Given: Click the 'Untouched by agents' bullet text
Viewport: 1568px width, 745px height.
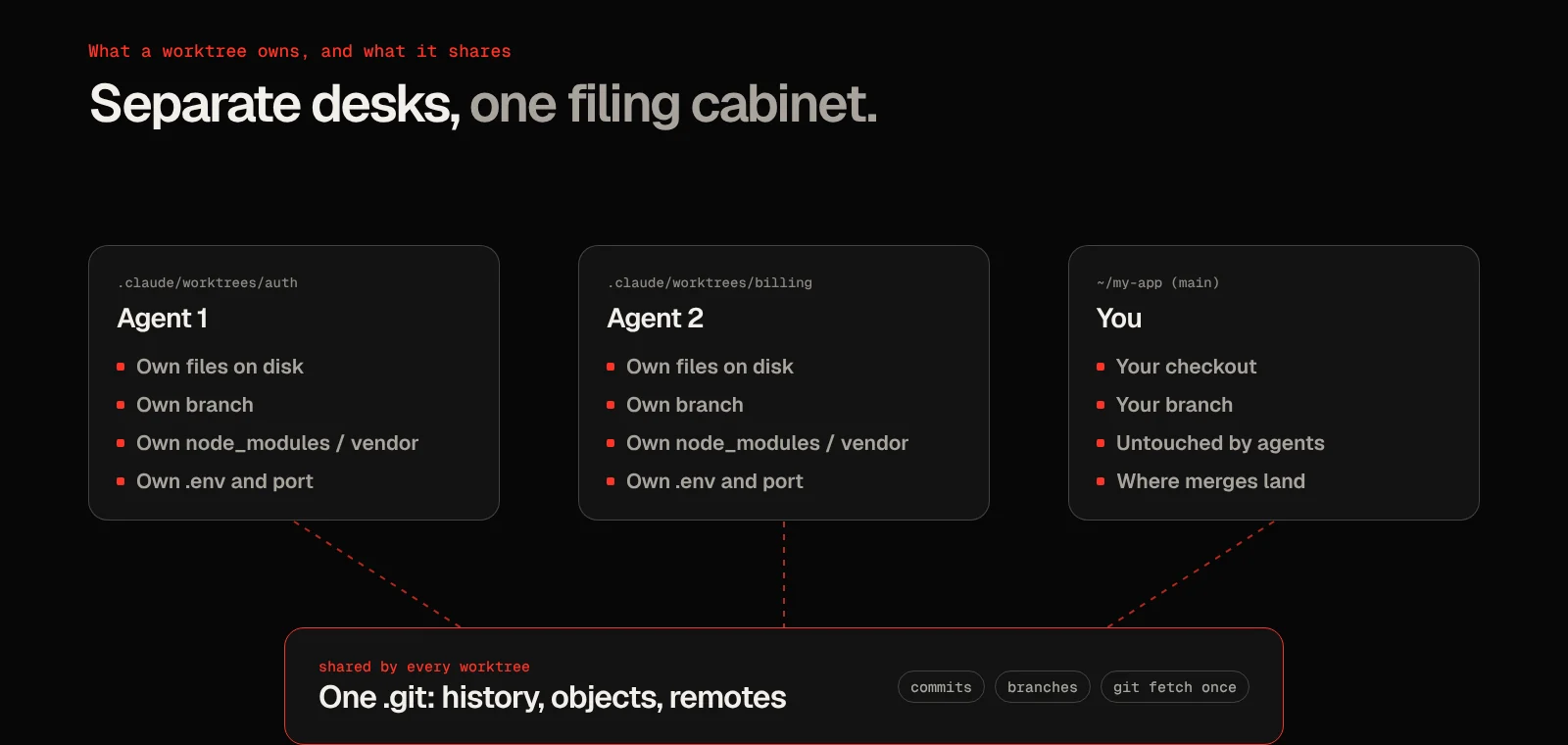Looking at the screenshot, I should click(1220, 443).
